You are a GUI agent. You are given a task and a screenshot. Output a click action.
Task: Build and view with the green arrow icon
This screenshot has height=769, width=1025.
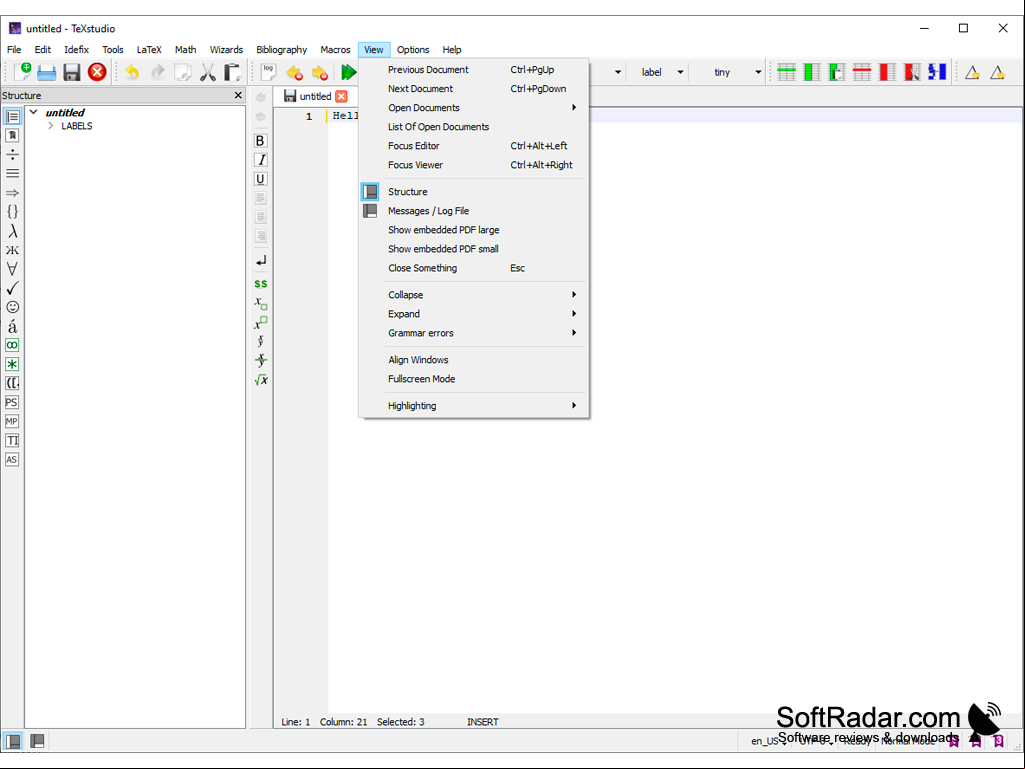(x=348, y=72)
